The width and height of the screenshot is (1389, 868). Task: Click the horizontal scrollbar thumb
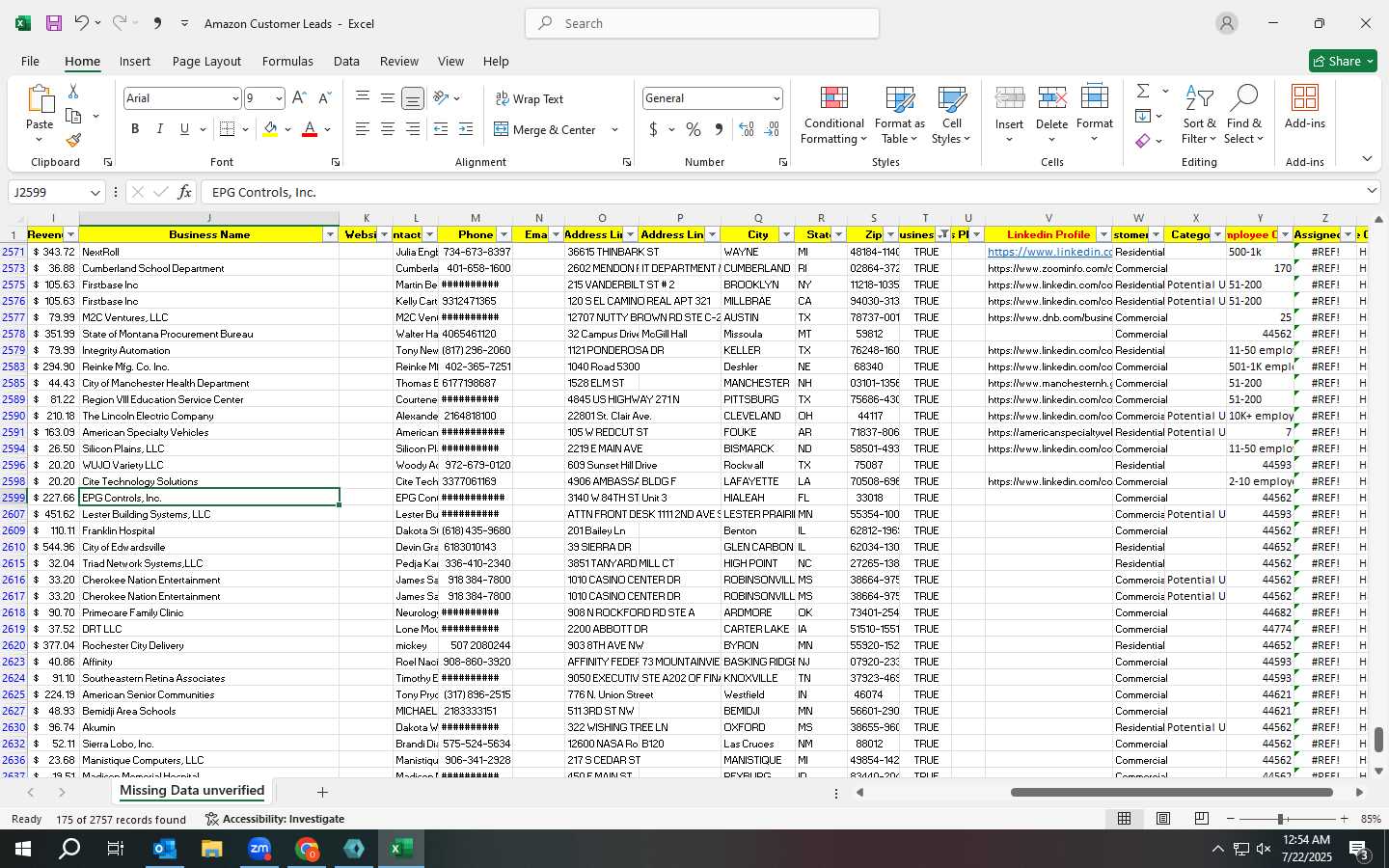[x=1172, y=793]
